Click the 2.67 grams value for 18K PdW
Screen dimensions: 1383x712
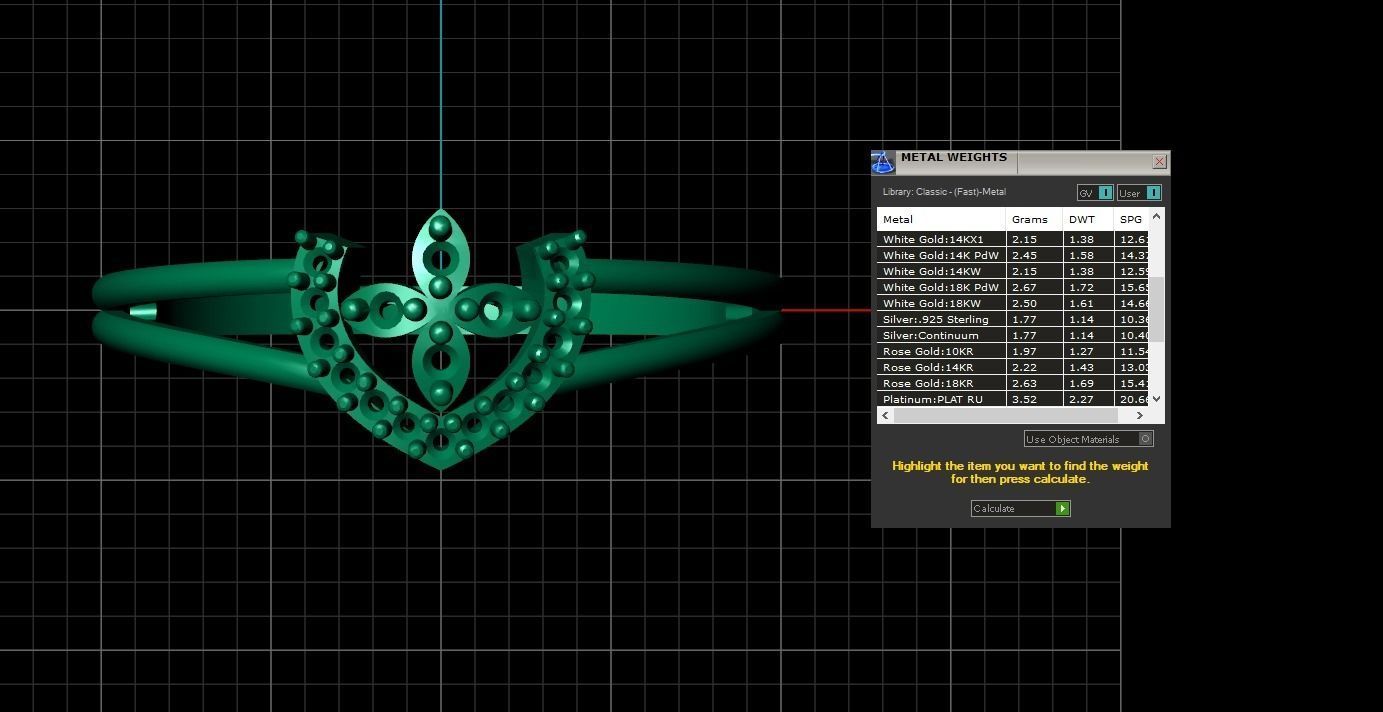(x=1024, y=287)
